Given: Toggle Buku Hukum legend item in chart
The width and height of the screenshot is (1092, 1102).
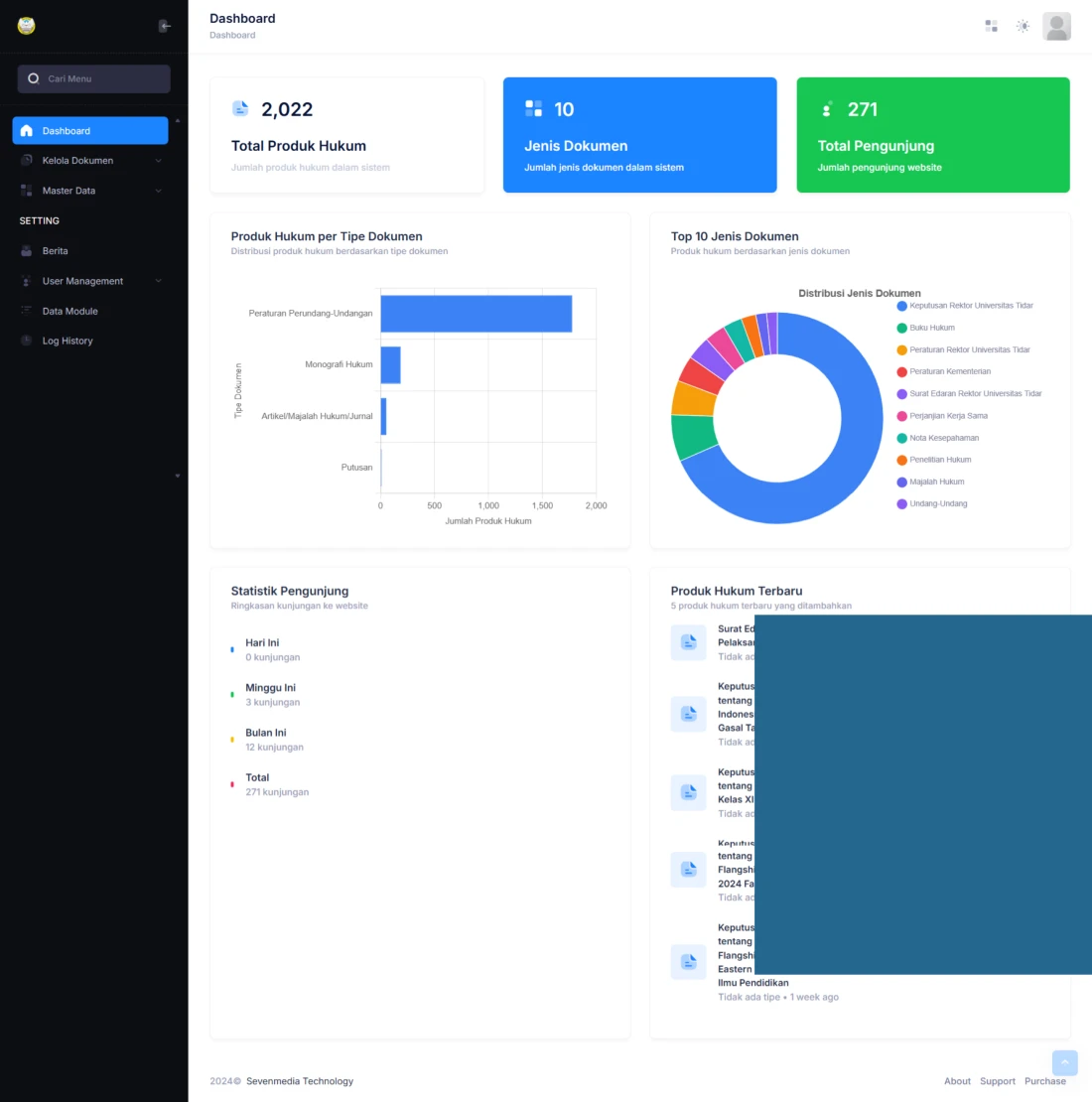Looking at the screenshot, I should [931, 328].
